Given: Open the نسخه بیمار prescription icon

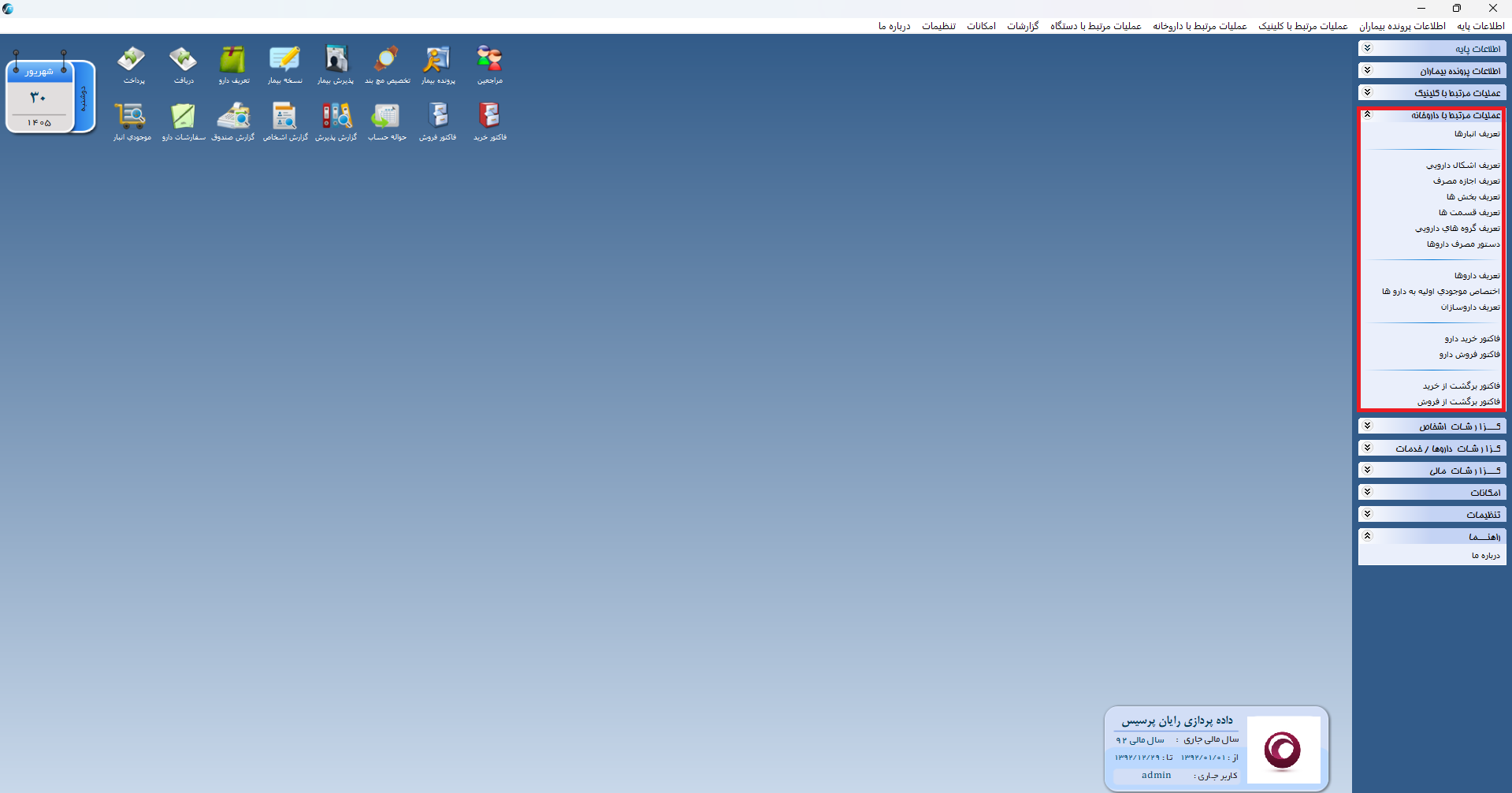Looking at the screenshot, I should pyautogui.click(x=284, y=65).
